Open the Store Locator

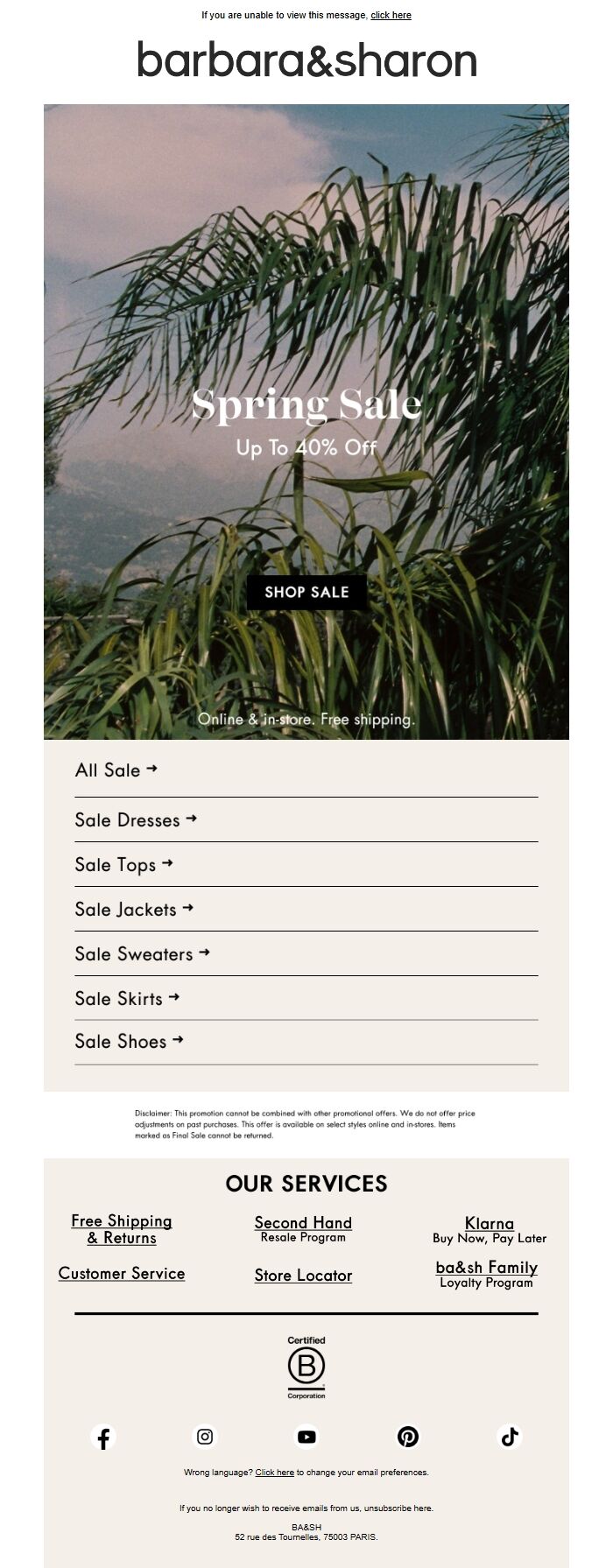pyautogui.click(x=304, y=1275)
